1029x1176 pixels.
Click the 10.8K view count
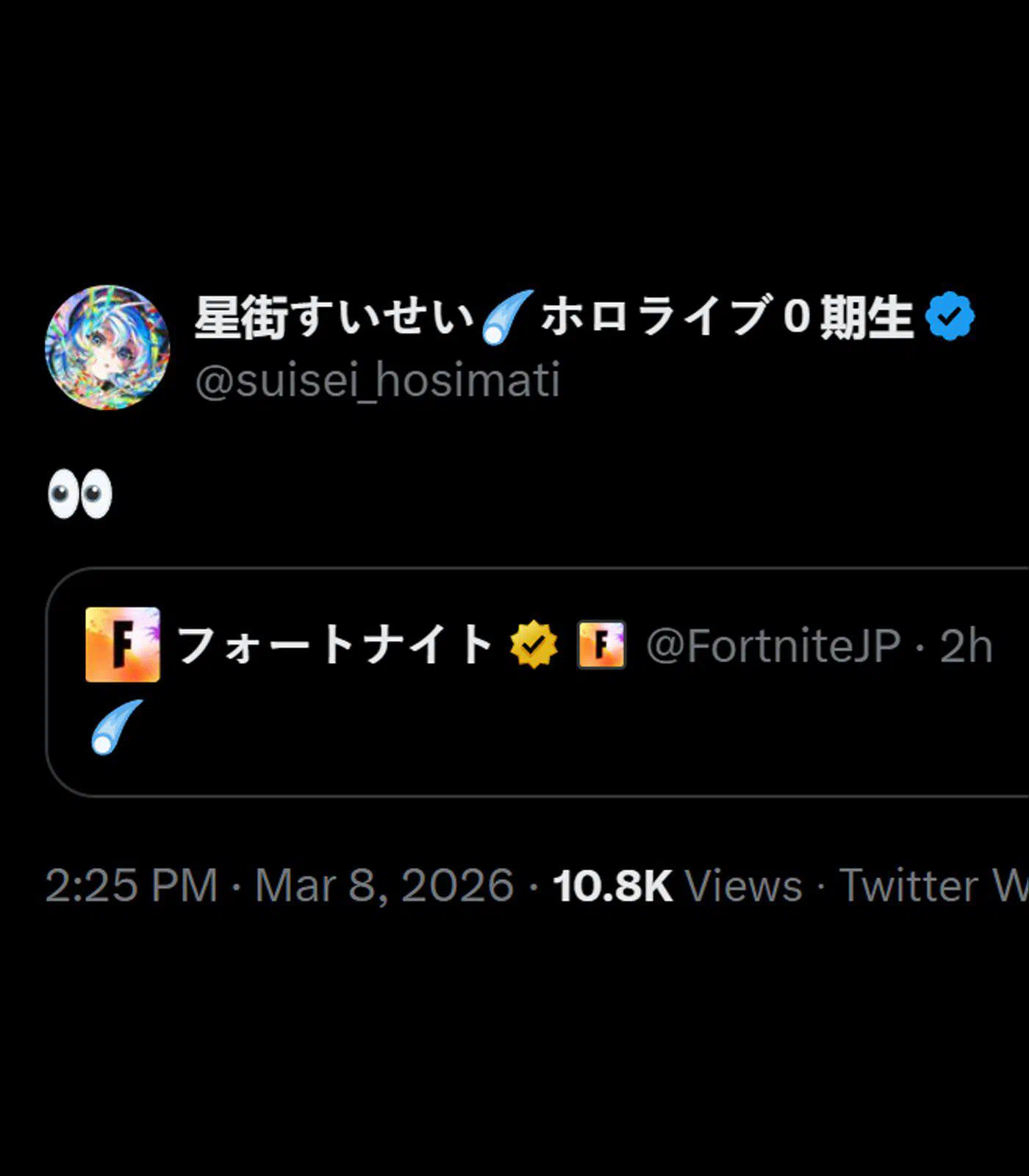[612, 885]
